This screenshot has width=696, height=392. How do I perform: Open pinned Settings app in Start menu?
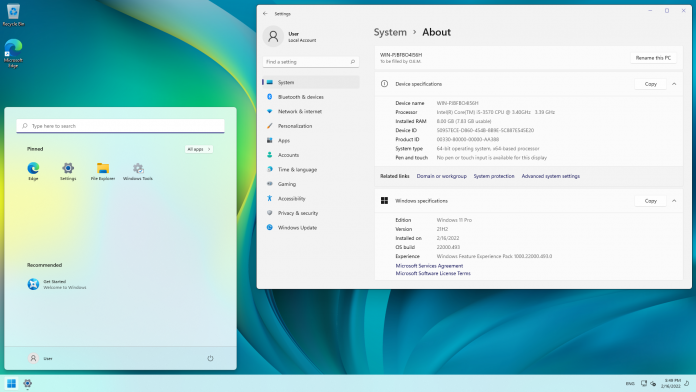[68, 171]
